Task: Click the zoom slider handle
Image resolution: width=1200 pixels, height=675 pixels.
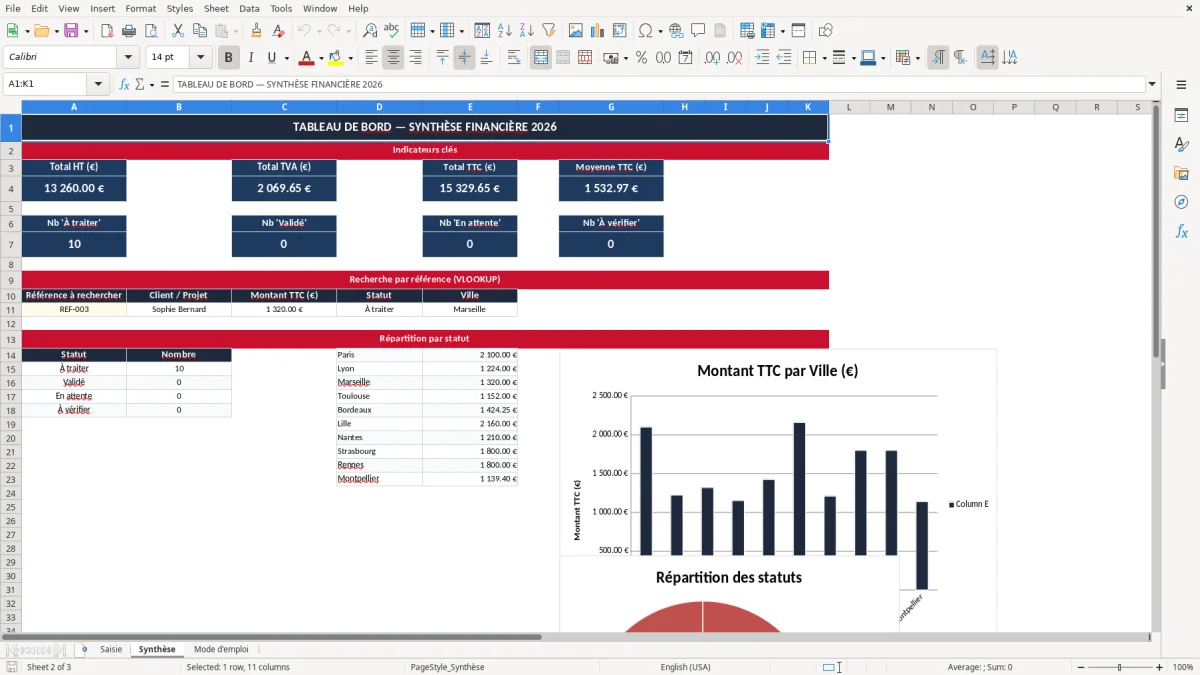Action: (1120, 667)
